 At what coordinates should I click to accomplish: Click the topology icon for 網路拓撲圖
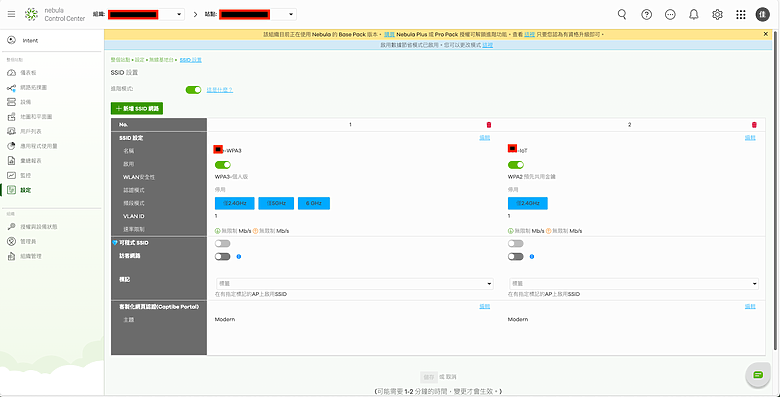tap(12, 88)
